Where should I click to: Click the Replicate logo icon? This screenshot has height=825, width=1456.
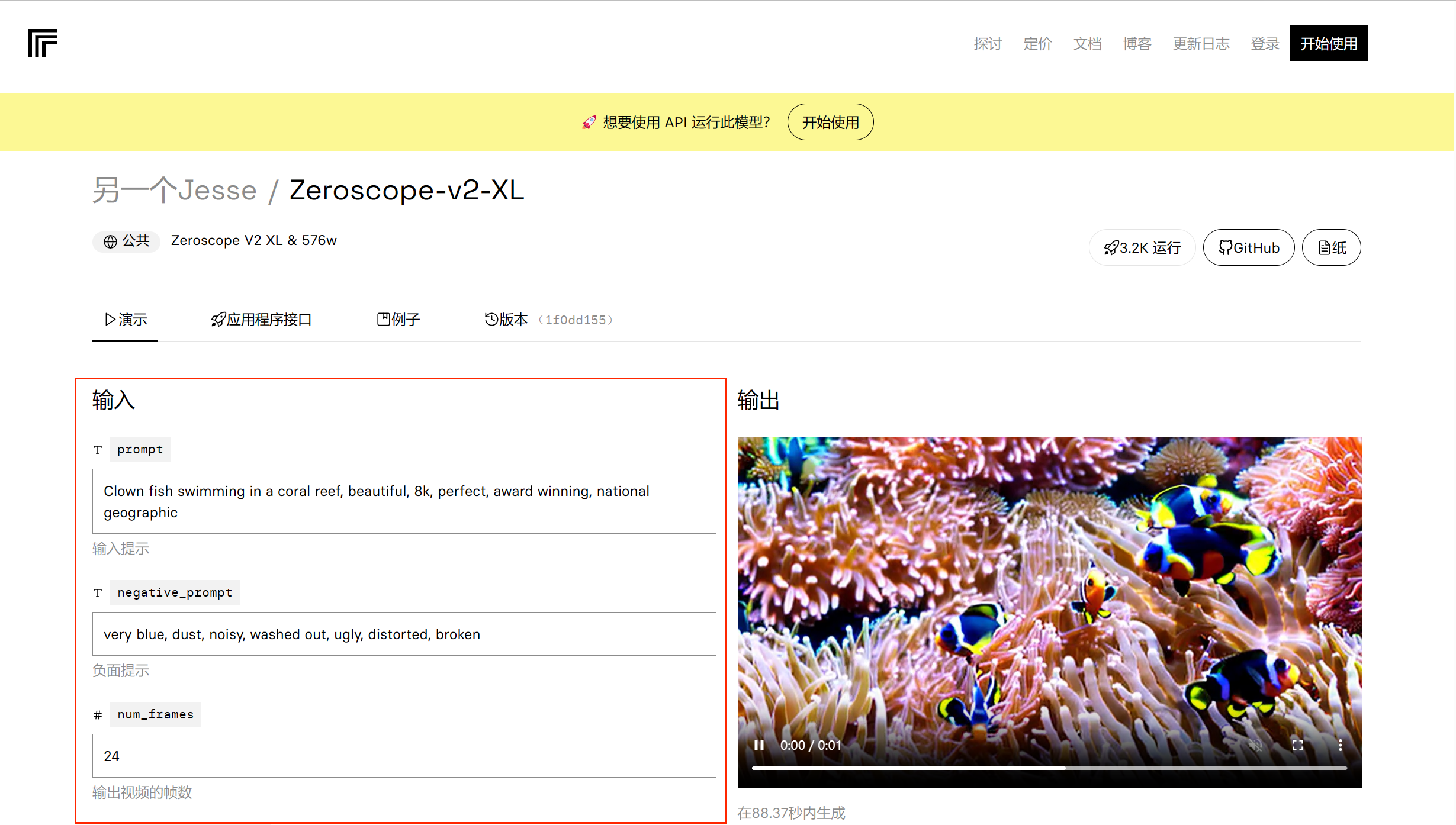[x=43, y=43]
